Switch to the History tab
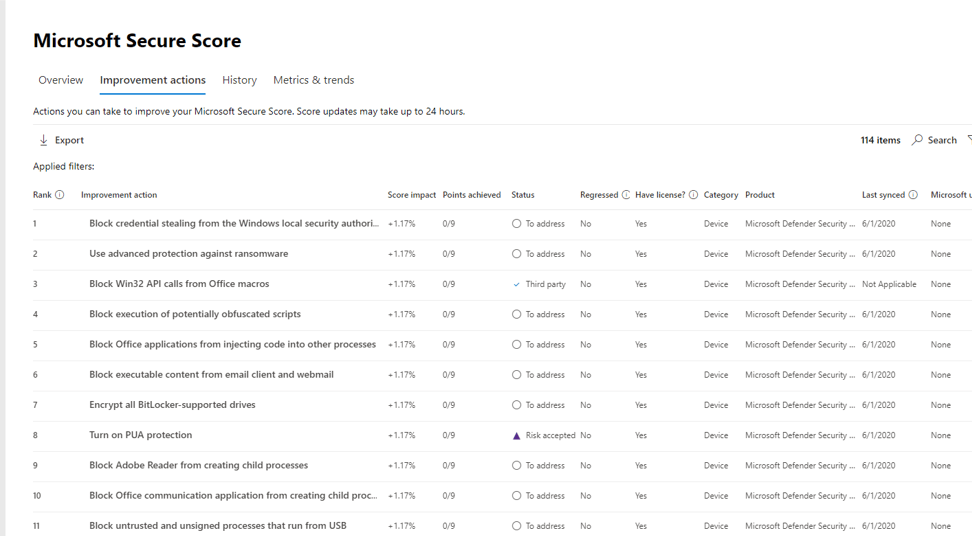The height and width of the screenshot is (536, 972). tap(239, 80)
